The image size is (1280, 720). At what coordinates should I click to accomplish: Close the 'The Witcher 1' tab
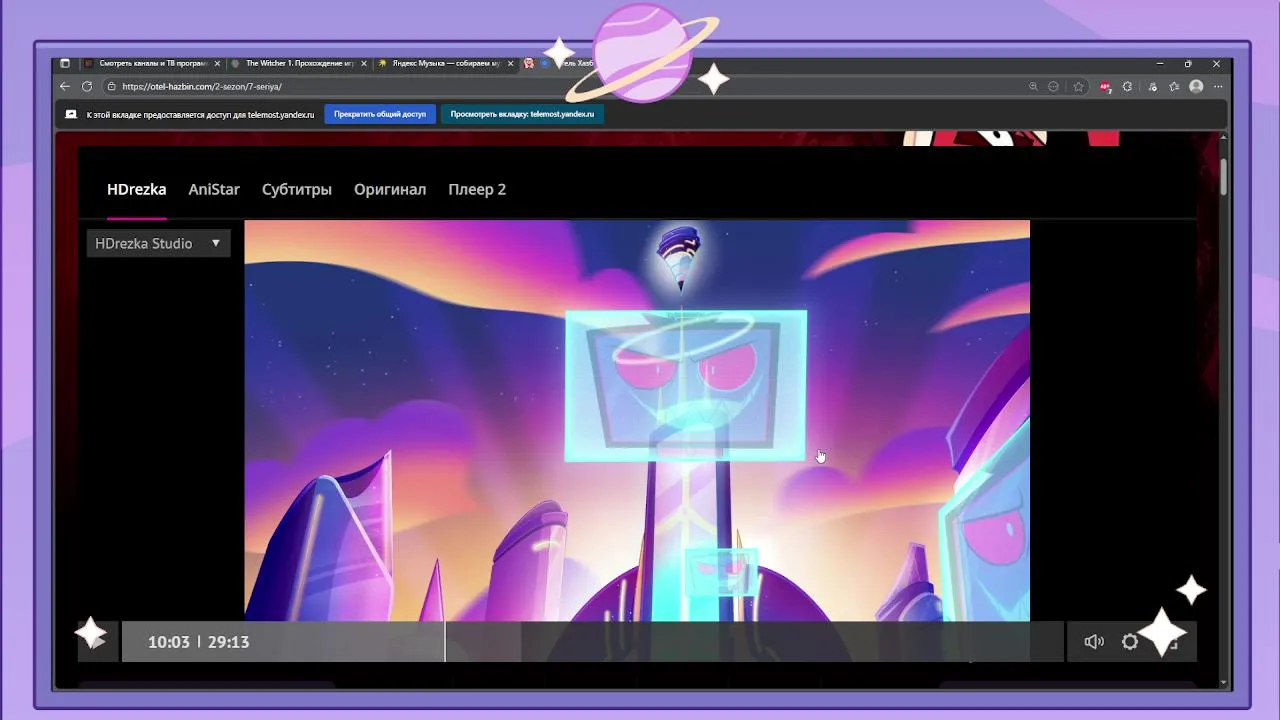point(364,63)
